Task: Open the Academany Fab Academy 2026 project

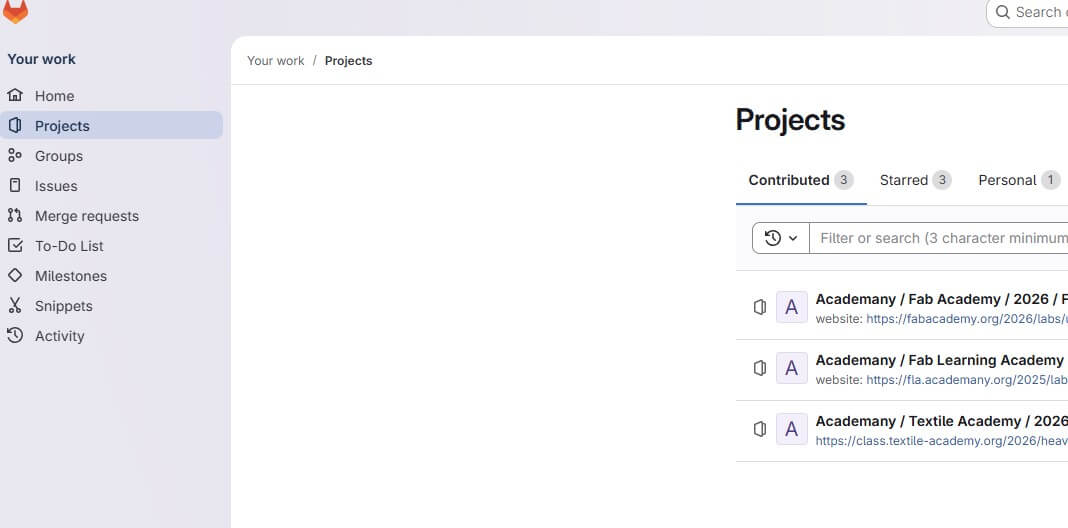Action: click(940, 299)
